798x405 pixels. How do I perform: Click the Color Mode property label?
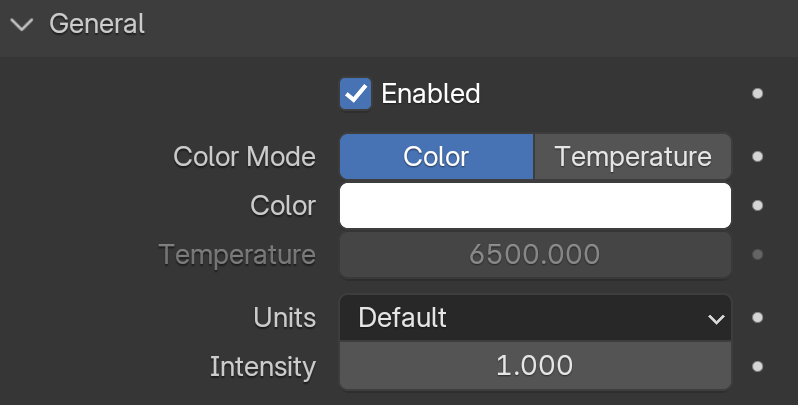point(244,156)
